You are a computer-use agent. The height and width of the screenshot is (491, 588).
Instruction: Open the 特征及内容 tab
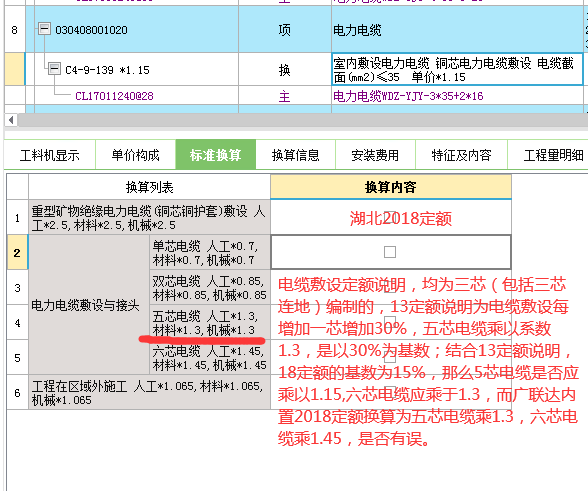pos(461,155)
